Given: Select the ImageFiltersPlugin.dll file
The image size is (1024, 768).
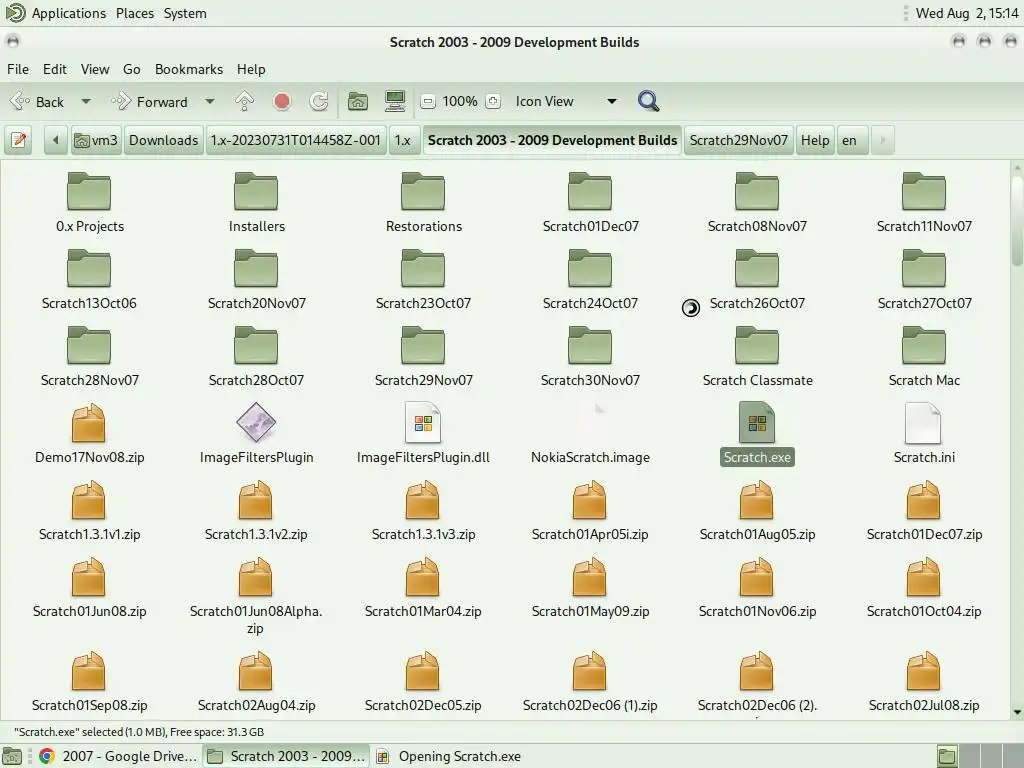Looking at the screenshot, I should tap(423, 434).
